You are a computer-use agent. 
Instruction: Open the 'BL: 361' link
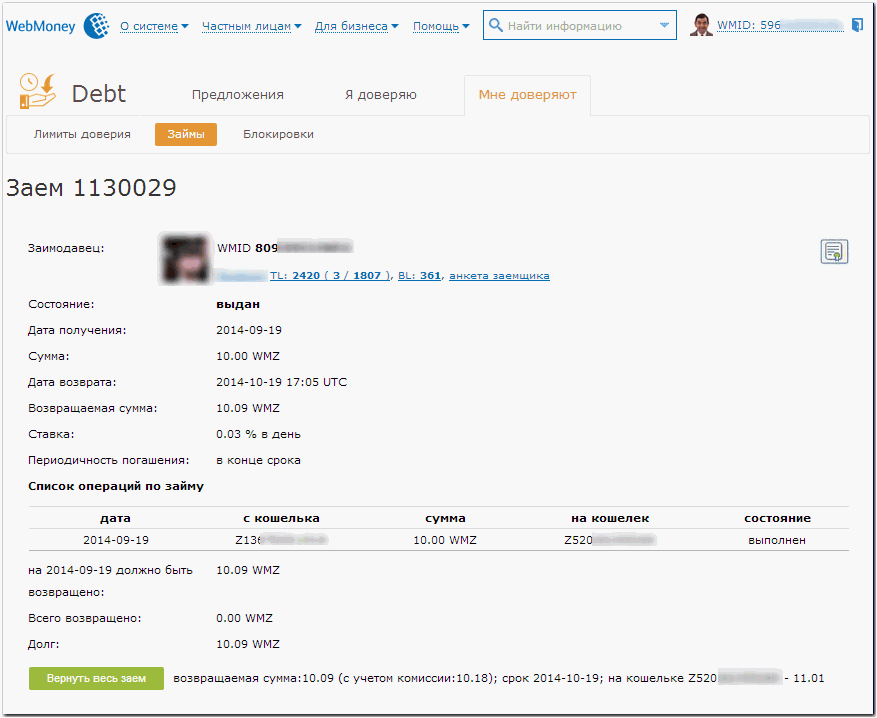click(x=419, y=276)
